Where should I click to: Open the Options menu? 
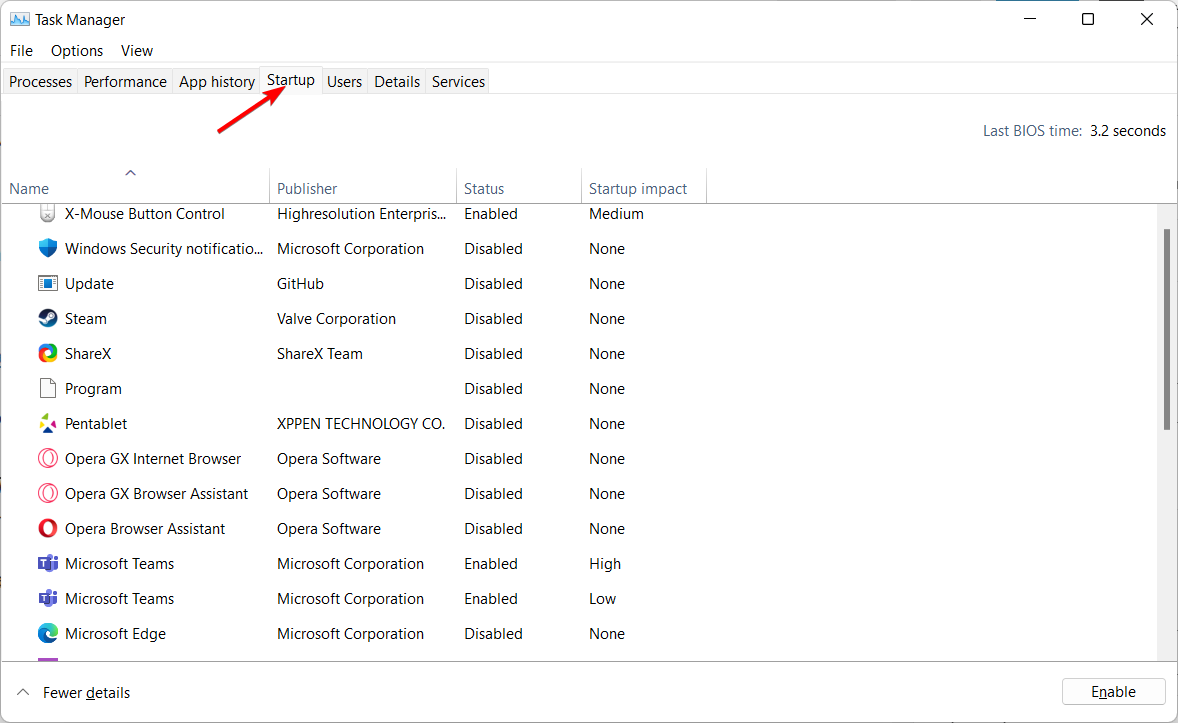coord(77,50)
